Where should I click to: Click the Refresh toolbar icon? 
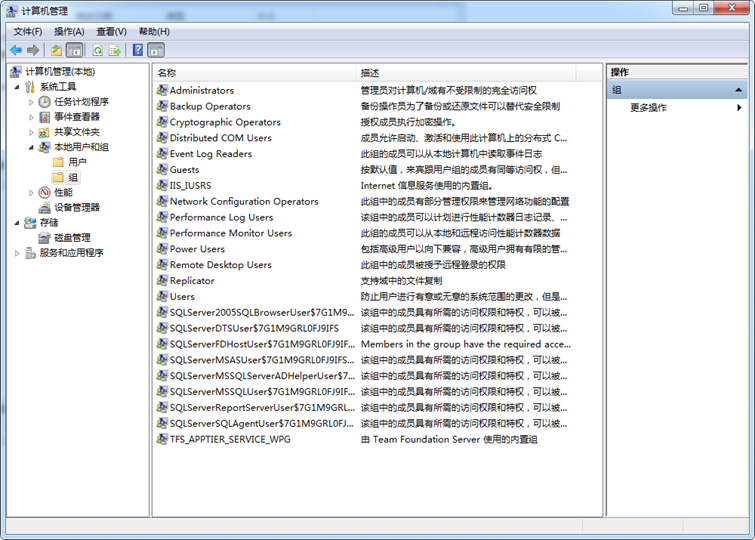[98, 50]
